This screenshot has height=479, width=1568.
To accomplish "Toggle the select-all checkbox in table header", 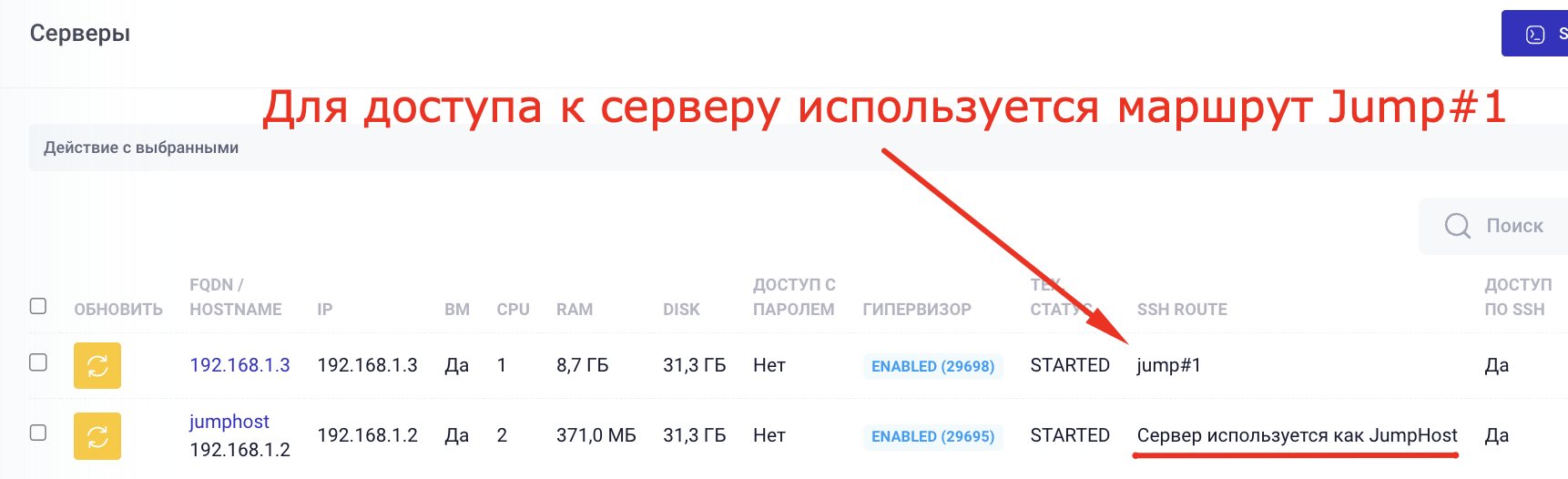I will pyautogui.click(x=38, y=306).
